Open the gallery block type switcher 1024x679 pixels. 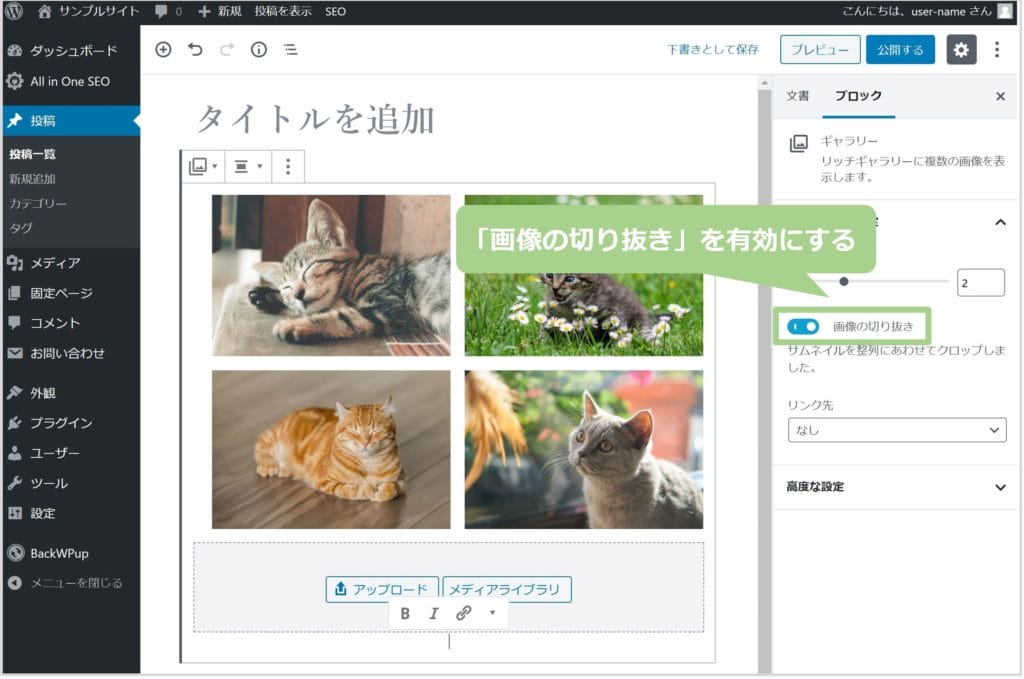click(x=203, y=167)
